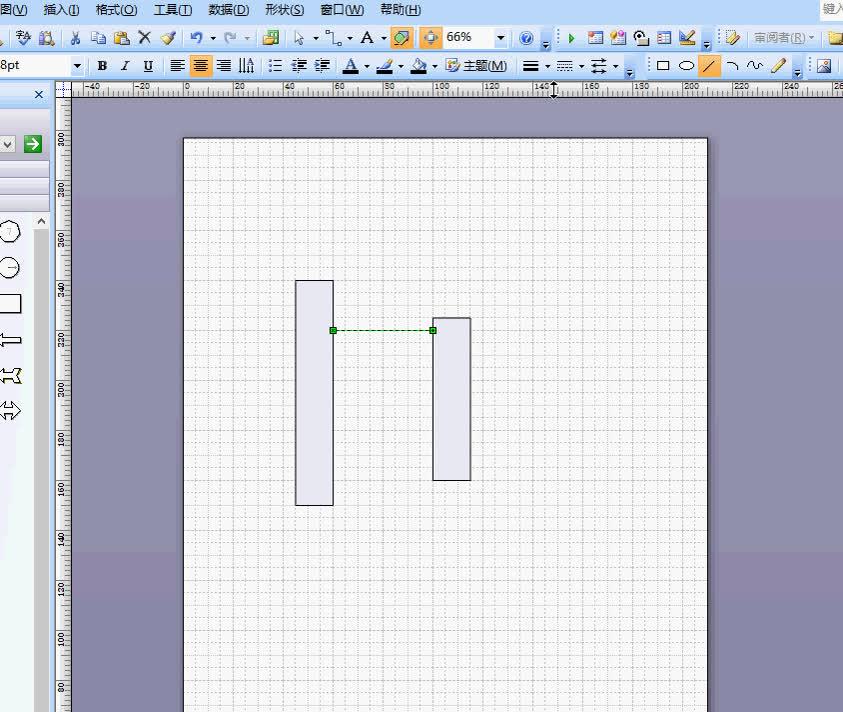Select the shorter right rectangle shape
The image size is (843, 712).
452,399
